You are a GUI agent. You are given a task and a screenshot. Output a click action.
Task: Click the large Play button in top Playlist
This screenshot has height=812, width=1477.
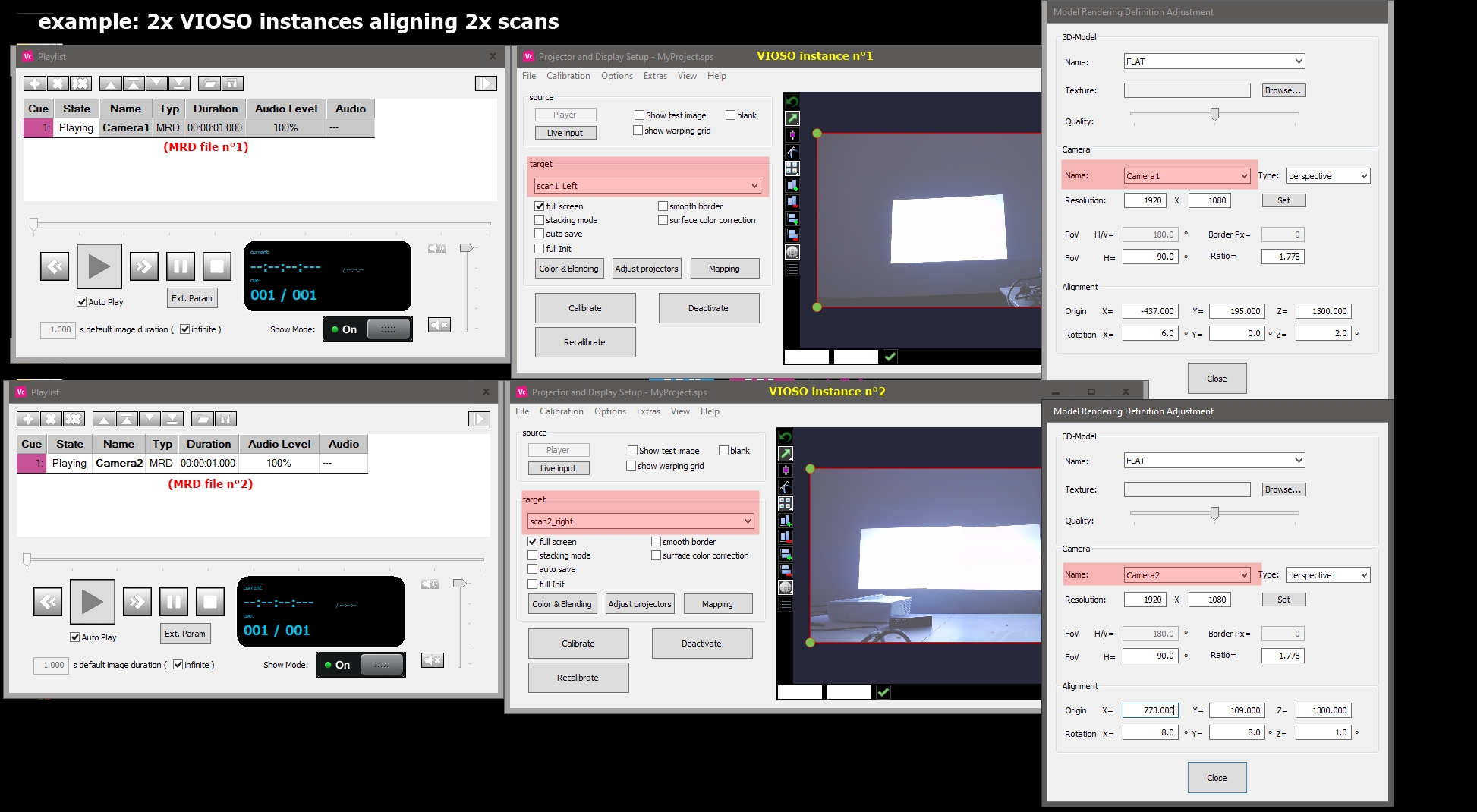click(99, 266)
